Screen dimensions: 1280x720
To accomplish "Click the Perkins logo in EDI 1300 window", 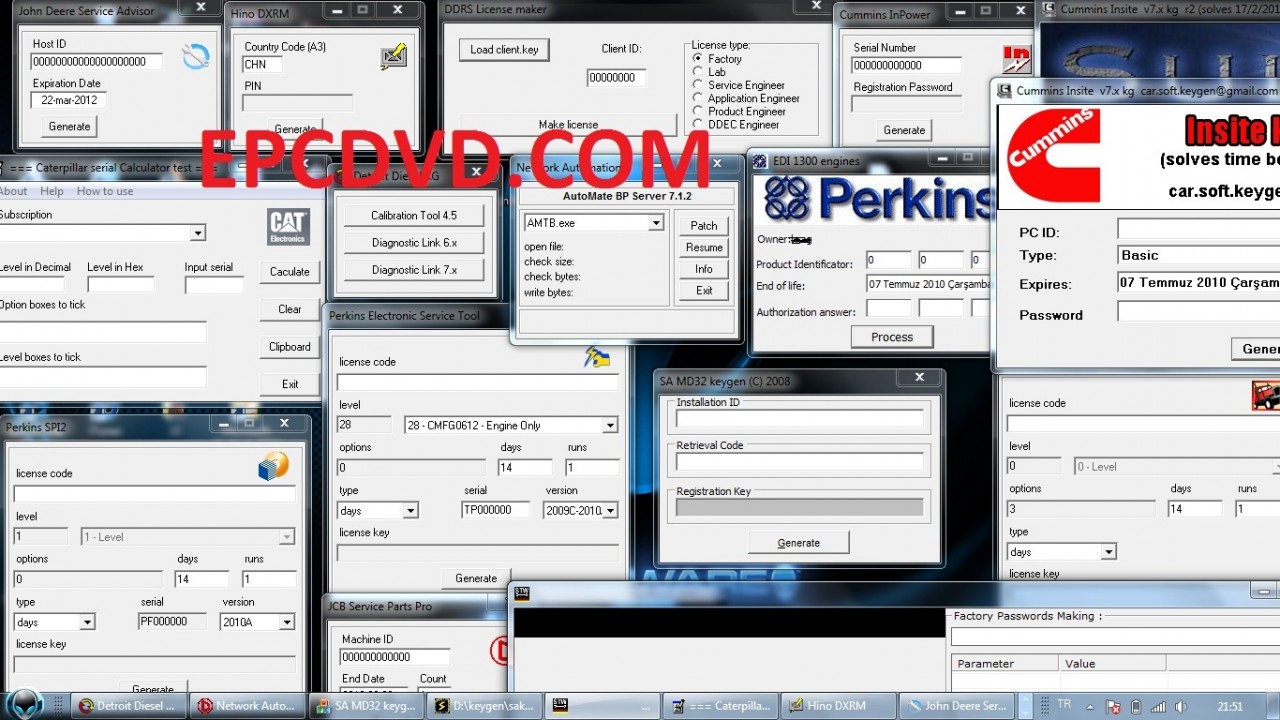I will click(876, 198).
